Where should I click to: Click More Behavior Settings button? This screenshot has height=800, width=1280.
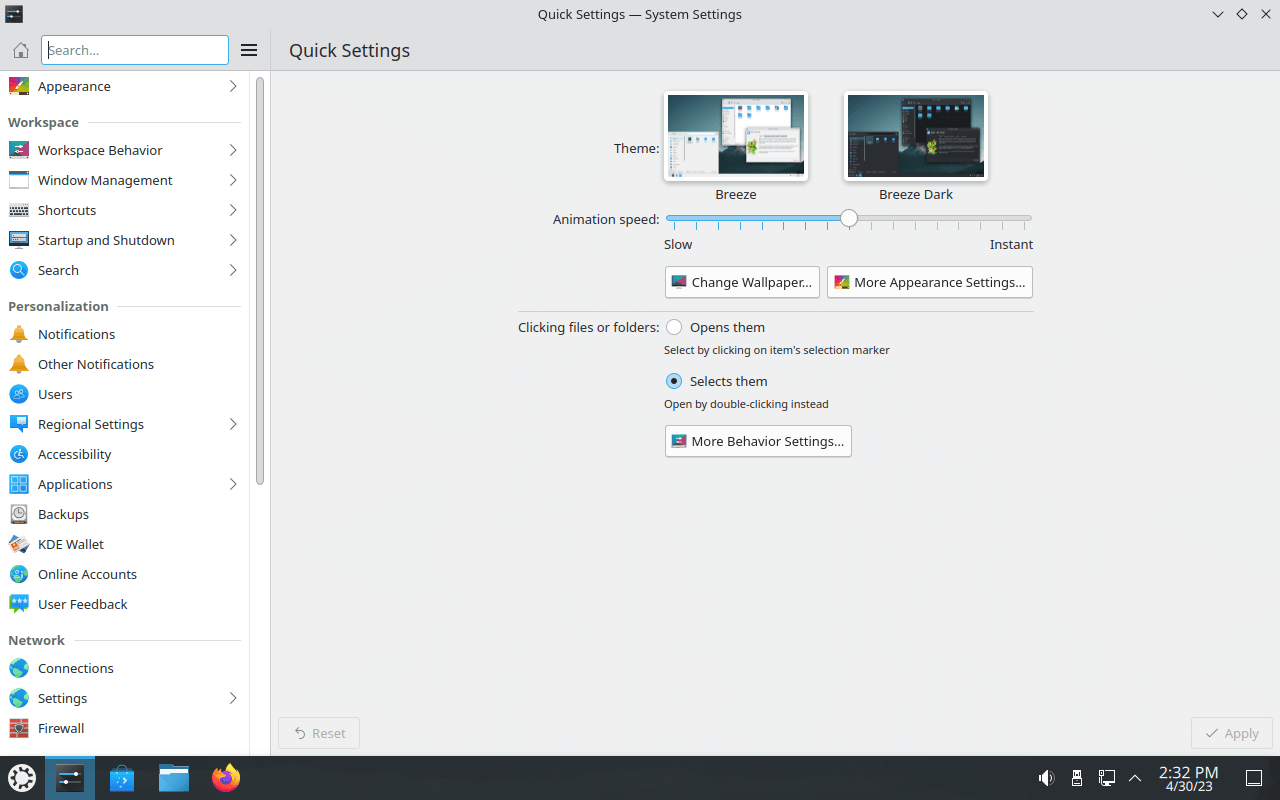click(758, 441)
